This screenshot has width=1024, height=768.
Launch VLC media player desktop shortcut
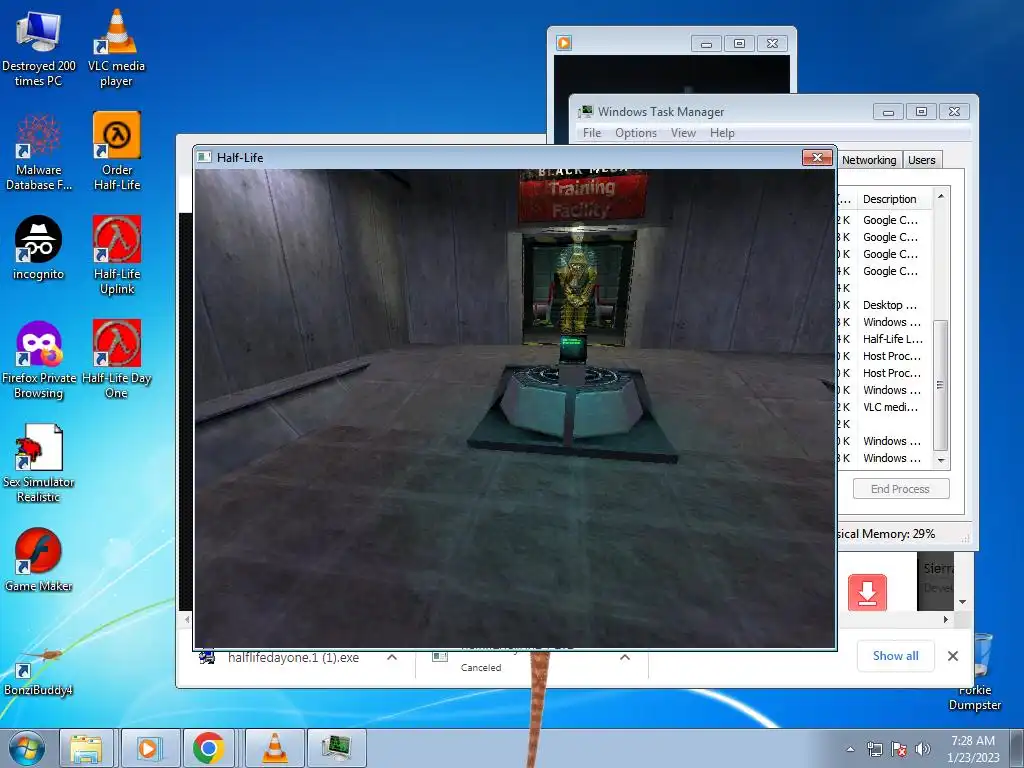click(116, 50)
